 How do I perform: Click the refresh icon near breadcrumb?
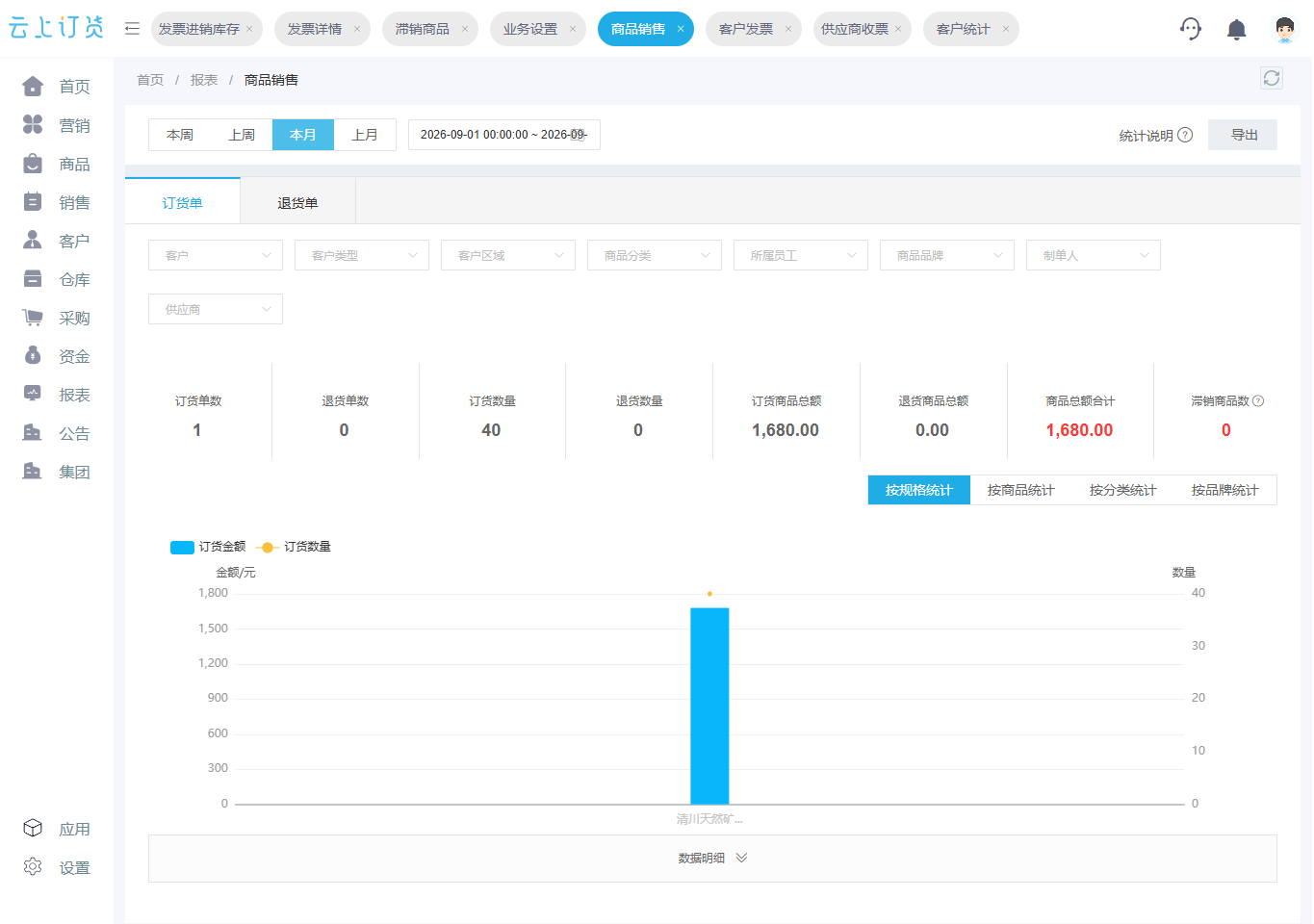click(1272, 78)
